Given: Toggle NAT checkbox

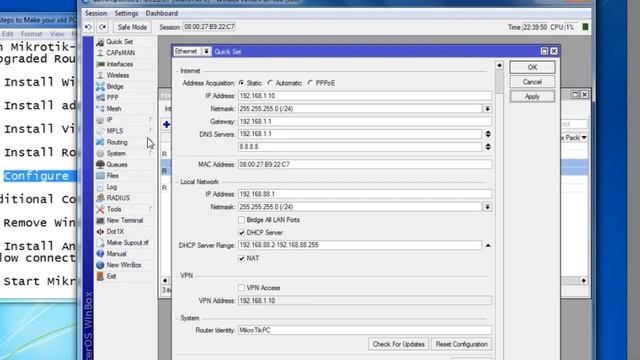Looking at the screenshot, I should click(242, 258).
